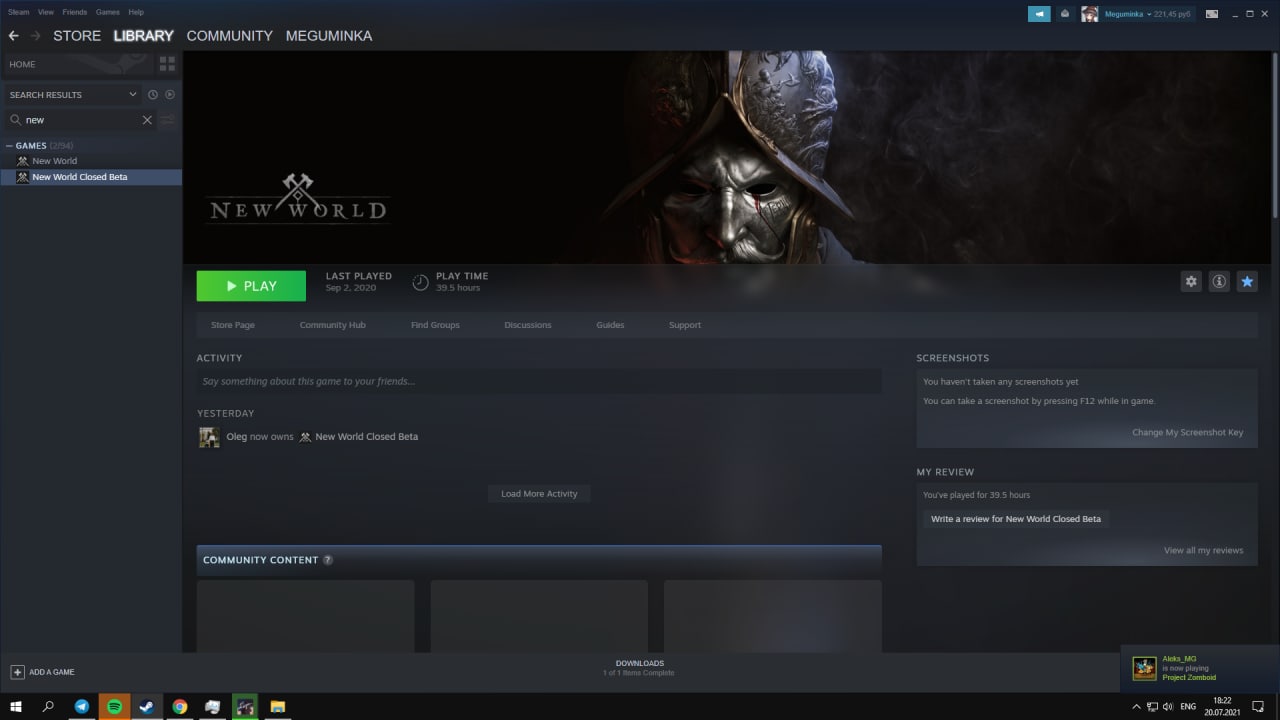
Task: Click community content help question mark
Action: 328,560
